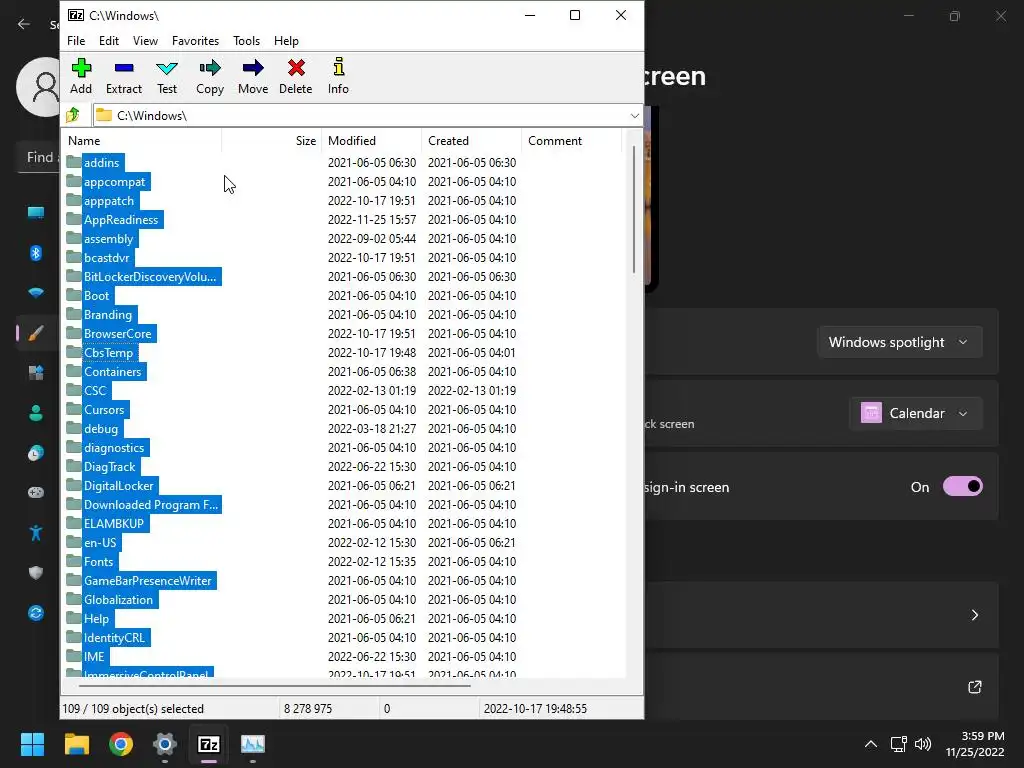1024x768 pixels.
Task: Select the appcompat folder
Action: pyautogui.click(x=114, y=182)
